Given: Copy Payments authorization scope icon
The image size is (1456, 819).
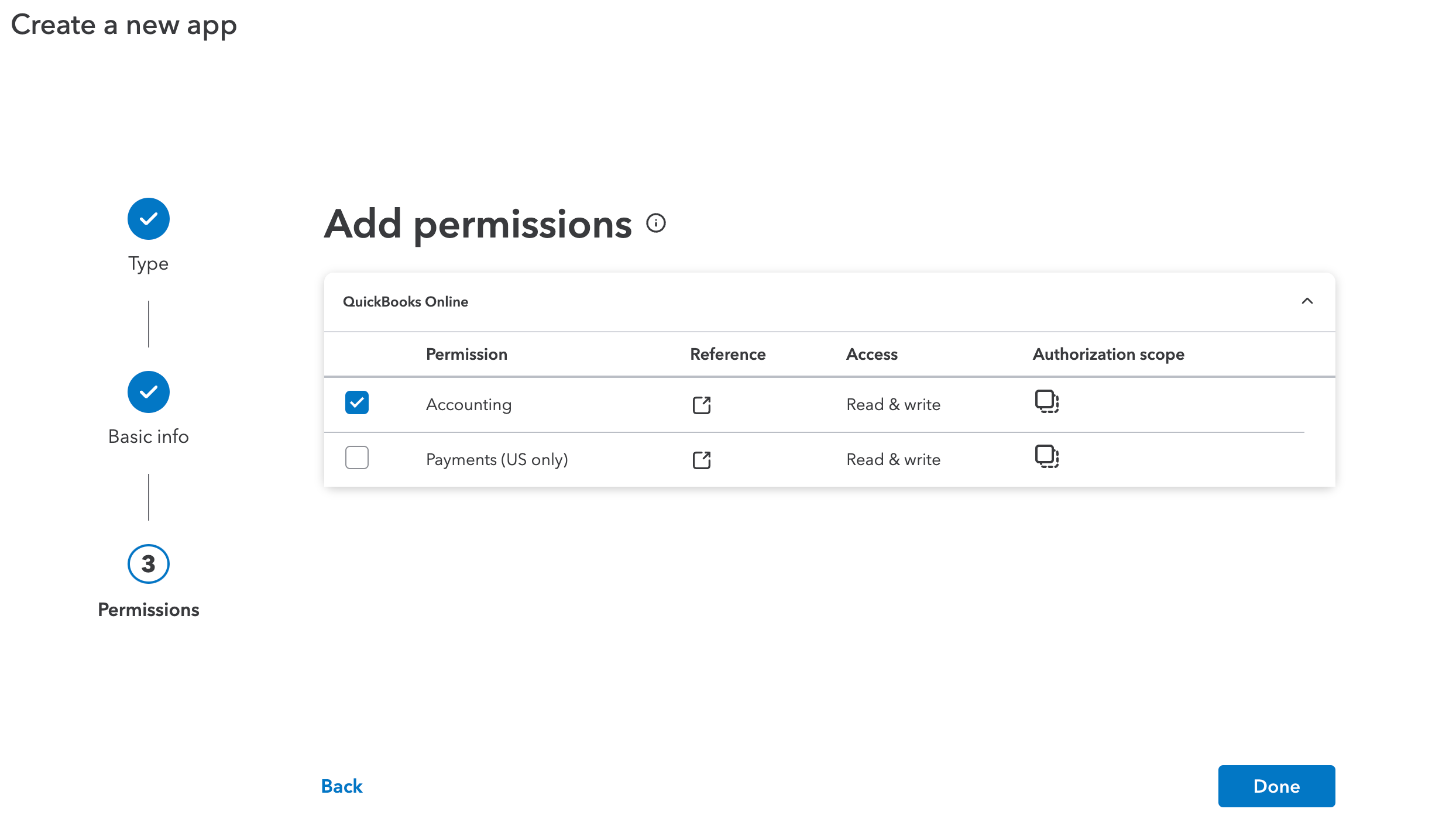Looking at the screenshot, I should [x=1046, y=456].
